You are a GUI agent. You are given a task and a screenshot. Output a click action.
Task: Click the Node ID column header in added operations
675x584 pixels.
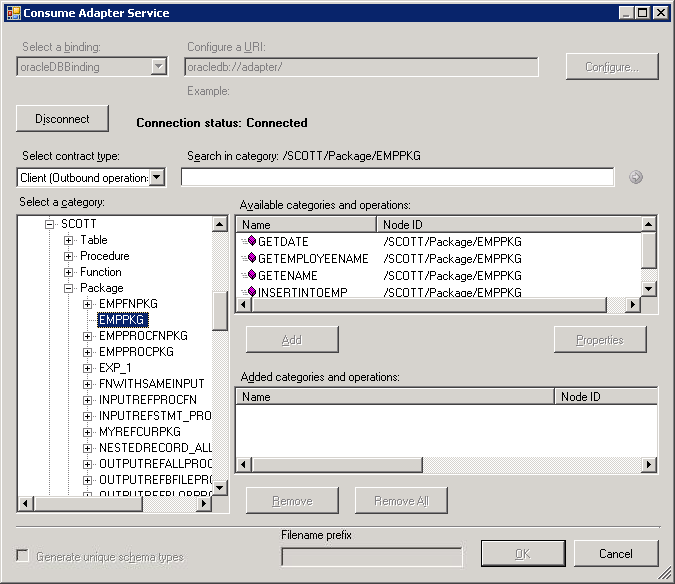(x=606, y=396)
